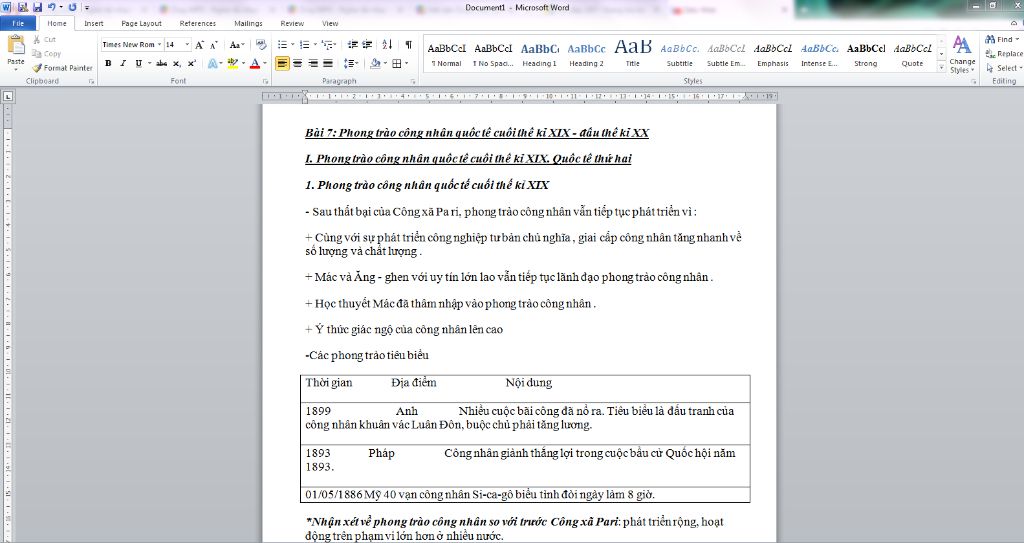The width and height of the screenshot is (1024, 543).
Task: Increase the paragraph indent
Action: [367, 45]
